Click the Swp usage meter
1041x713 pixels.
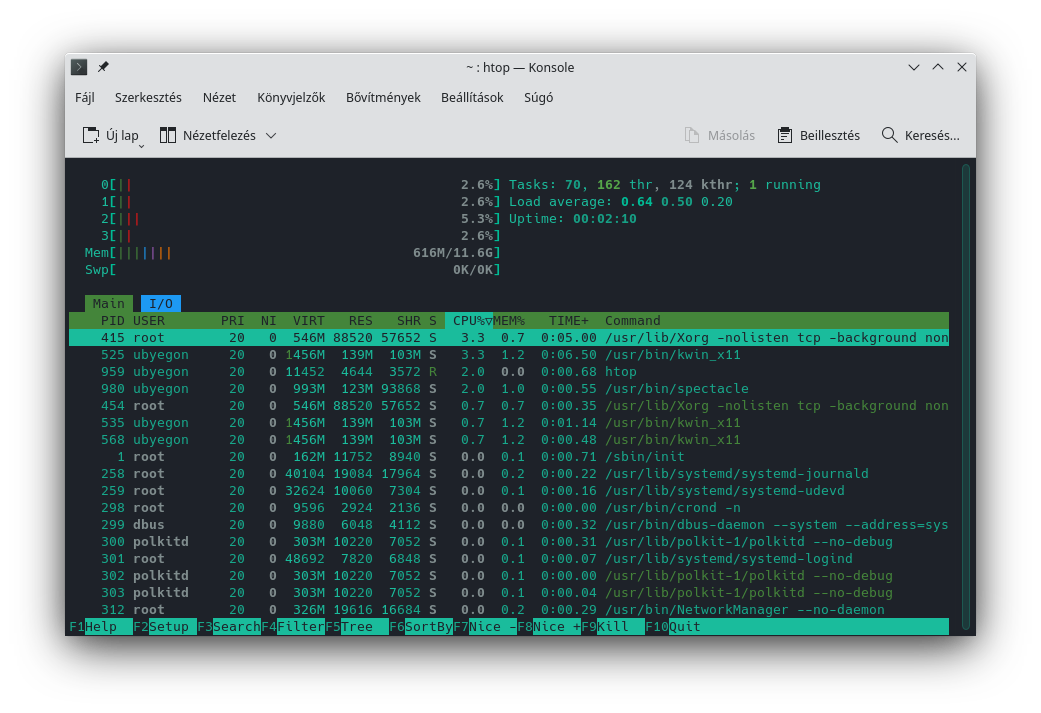pos(293,270)
